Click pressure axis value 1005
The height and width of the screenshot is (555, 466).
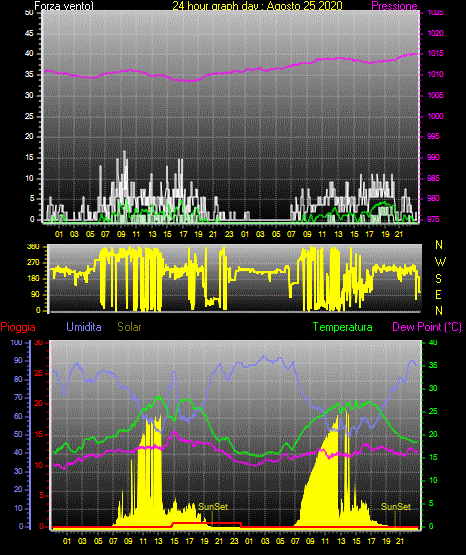pos(435,95)
